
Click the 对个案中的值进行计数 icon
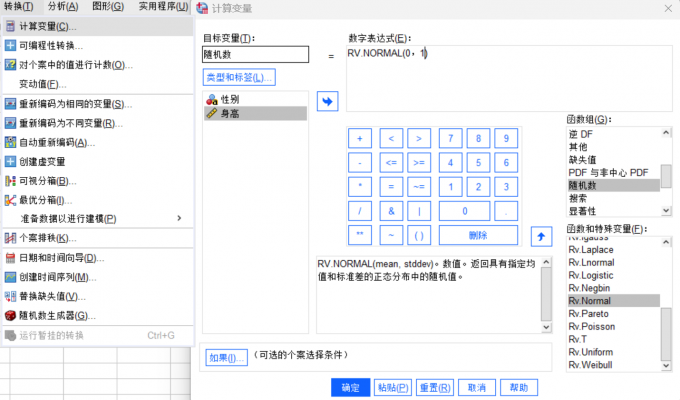pyautogui.click(x=10, y=65)
